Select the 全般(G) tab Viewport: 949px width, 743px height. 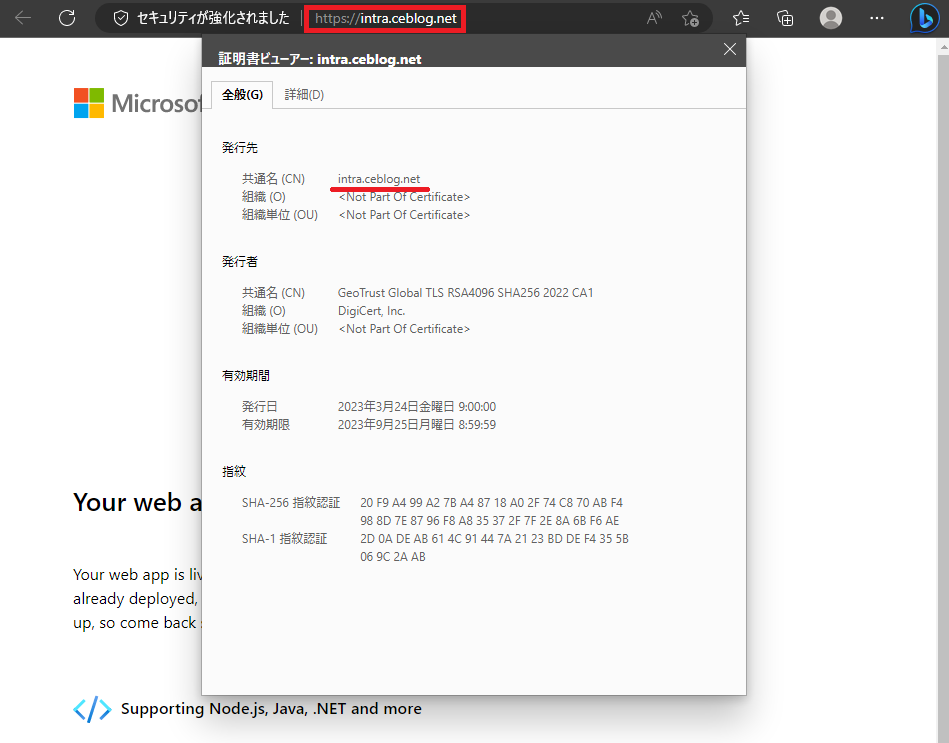click(242, 94)
